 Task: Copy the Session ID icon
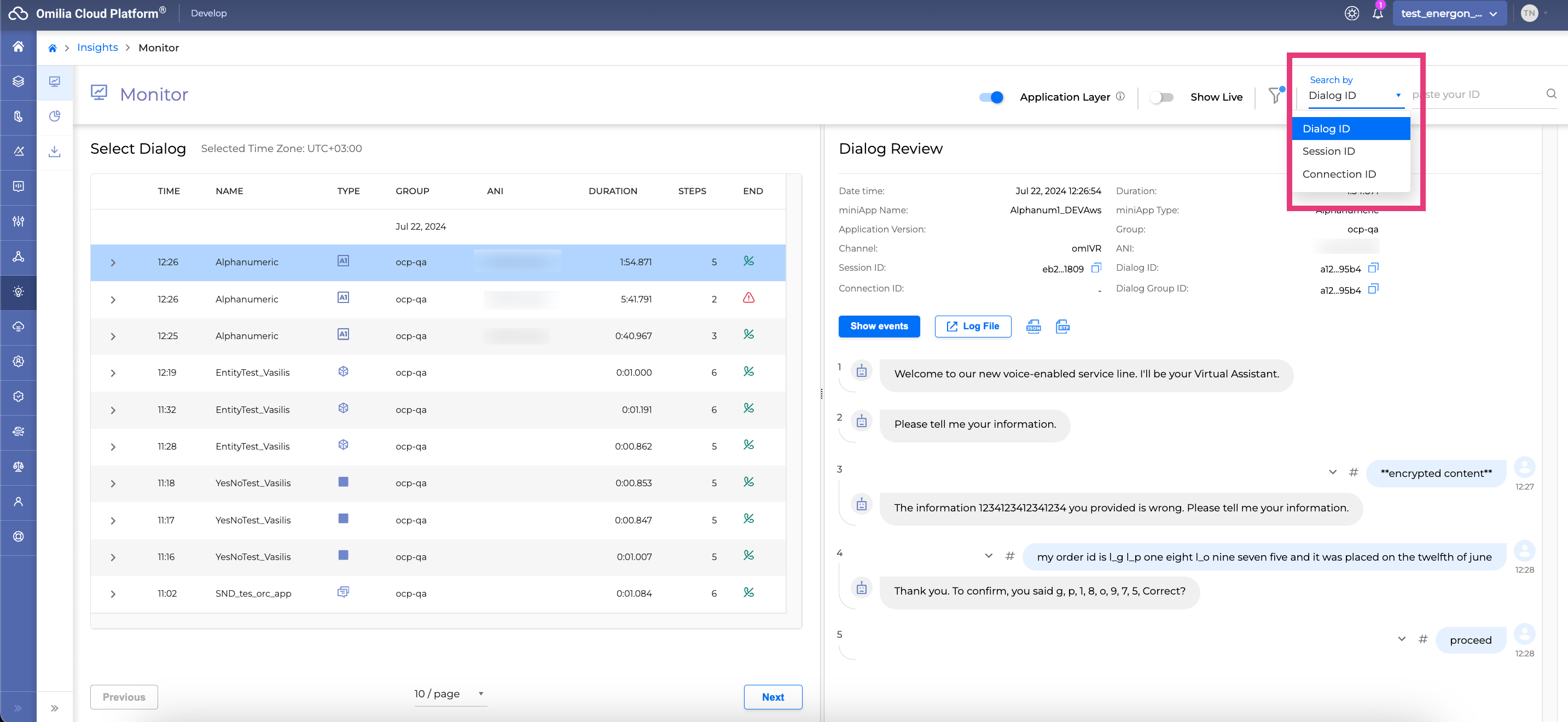[x=1096, y=268]
